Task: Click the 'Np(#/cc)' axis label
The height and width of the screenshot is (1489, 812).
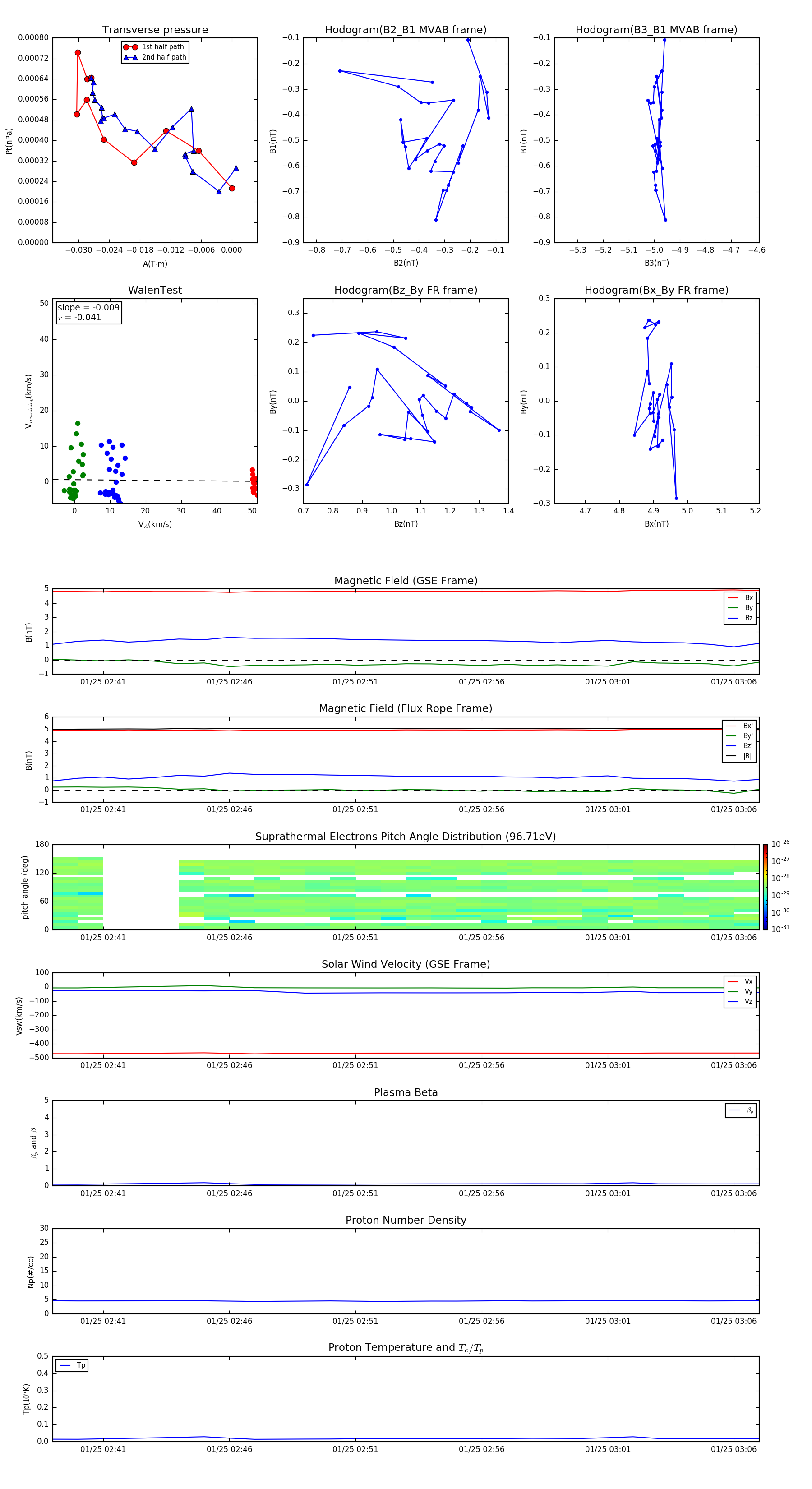Action: [31, 1272]
